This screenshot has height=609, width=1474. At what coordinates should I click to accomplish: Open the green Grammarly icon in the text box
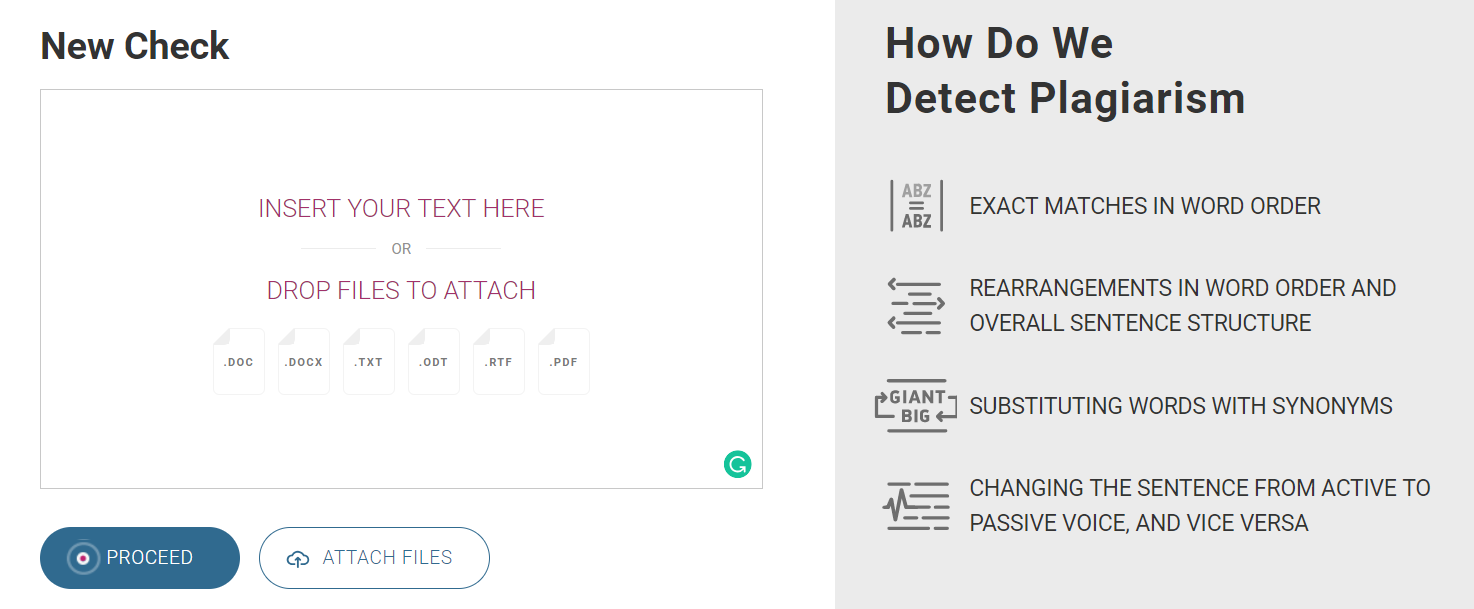(x=738, y=464)
